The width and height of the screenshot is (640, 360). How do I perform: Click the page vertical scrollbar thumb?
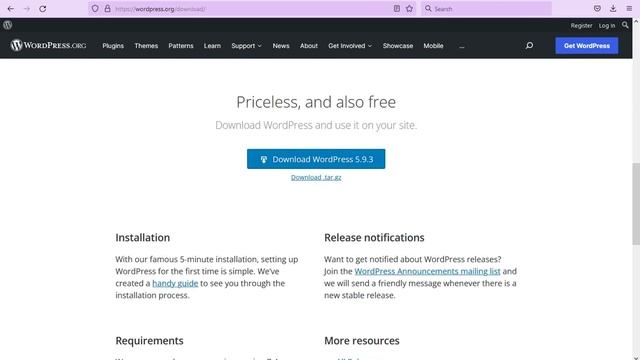[636, 204]
